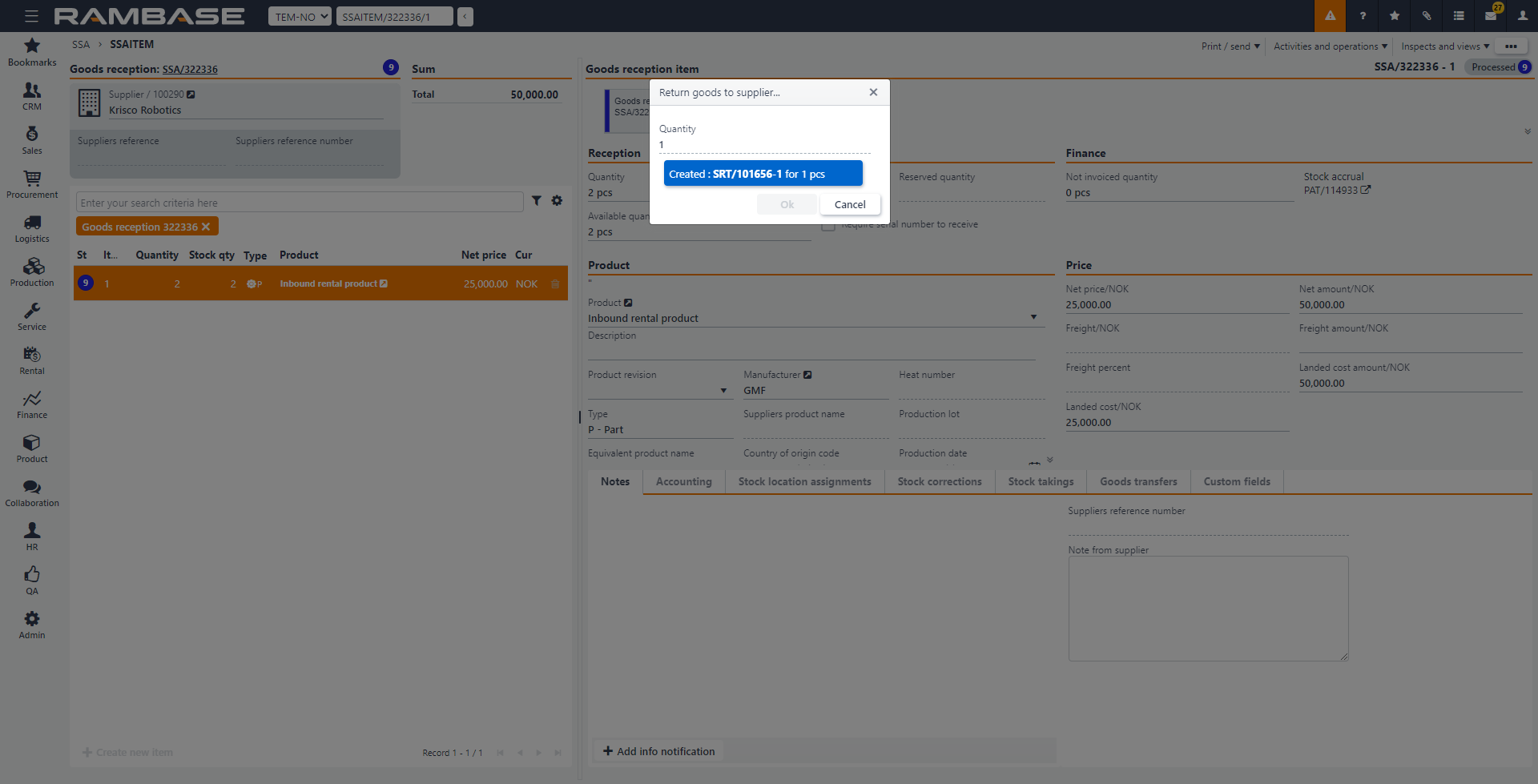1538x784 pixels.
Task: Open the Print / send menu
Action: click(1230, 46)
